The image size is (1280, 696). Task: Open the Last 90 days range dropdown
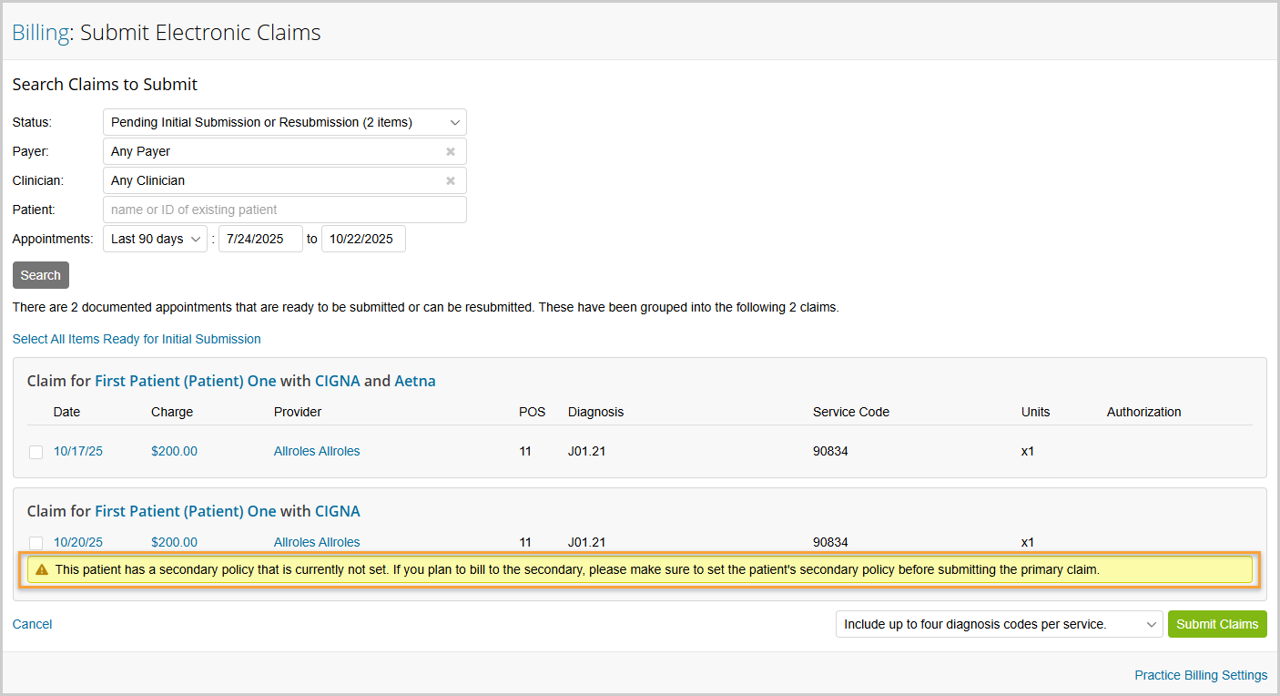click(155, 240)
